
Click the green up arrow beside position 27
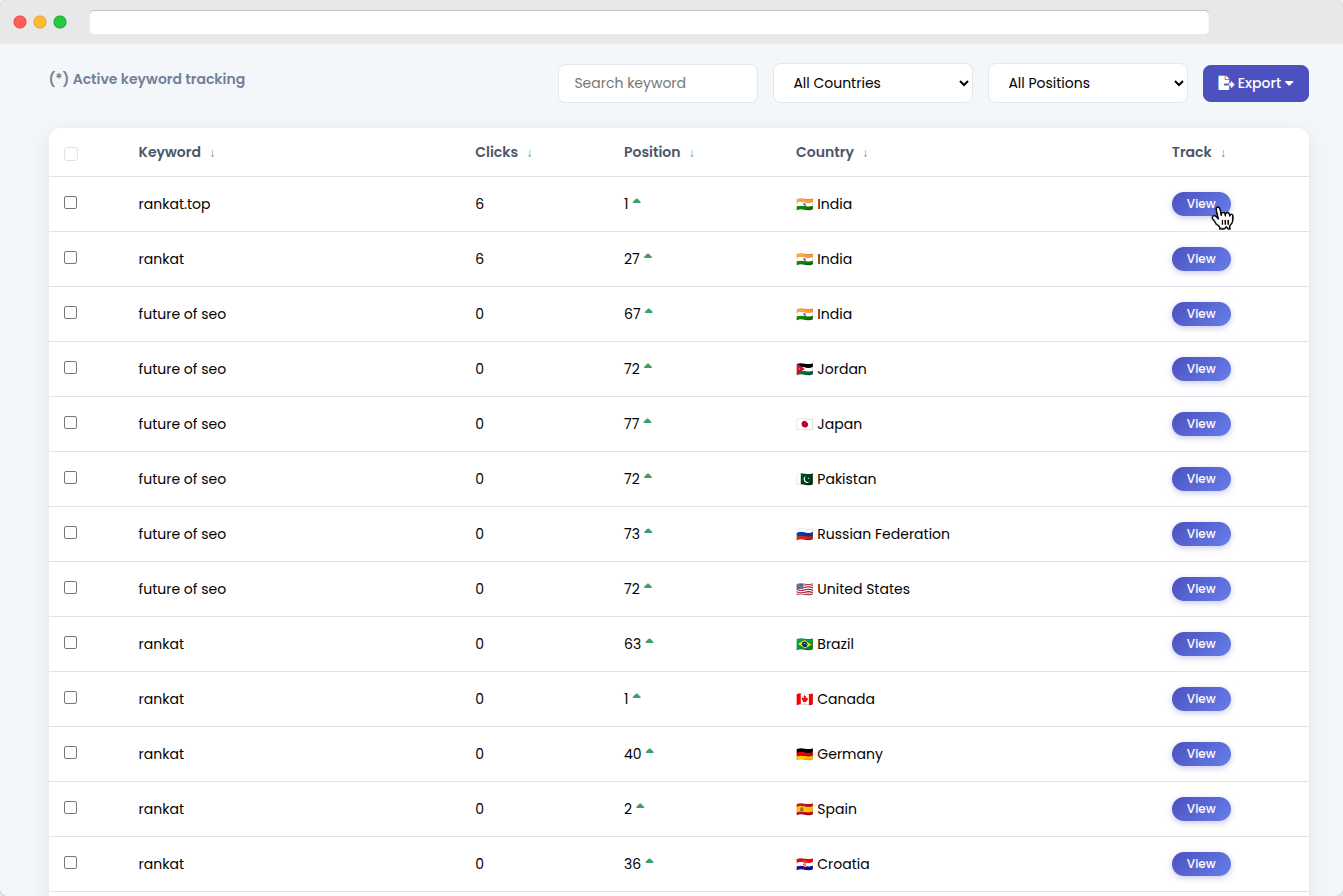(648, 257)
